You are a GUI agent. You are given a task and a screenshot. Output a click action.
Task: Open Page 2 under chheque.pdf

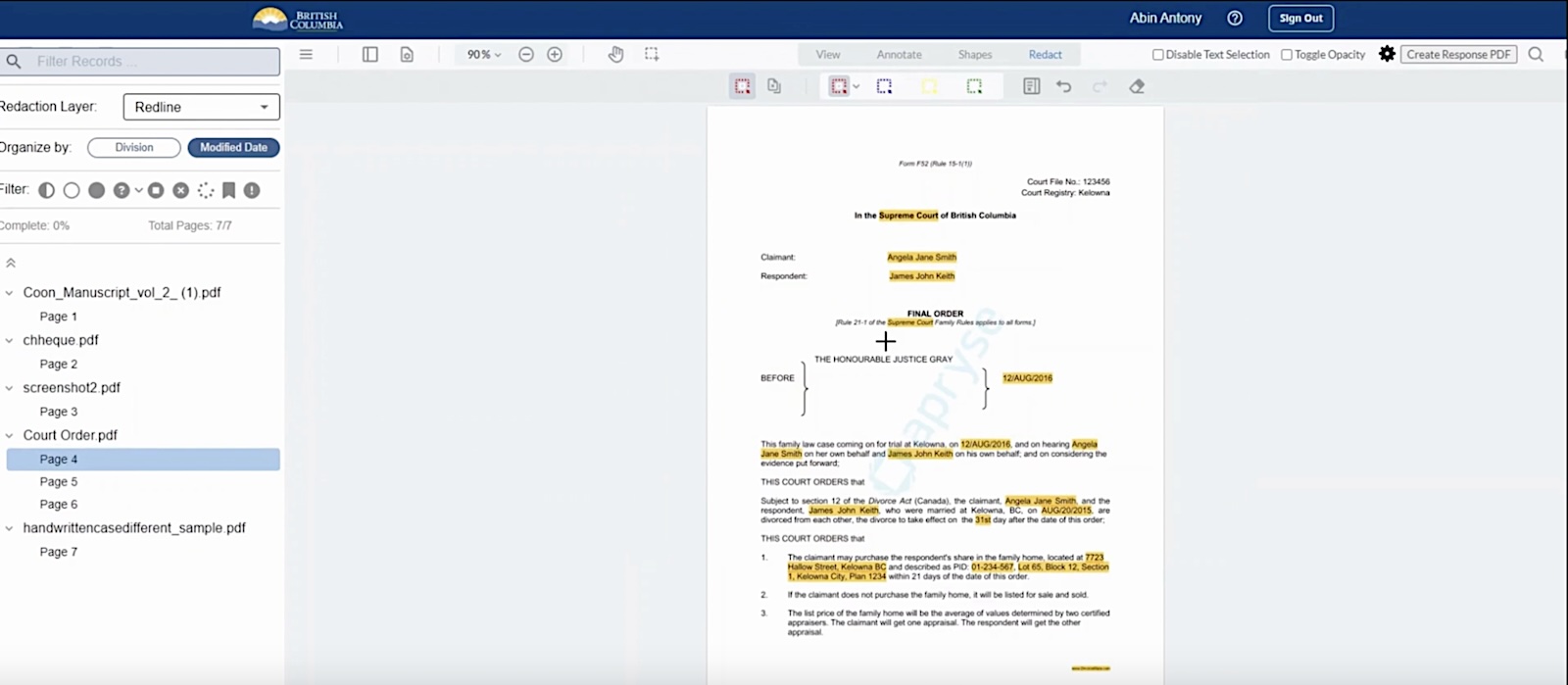58,364
